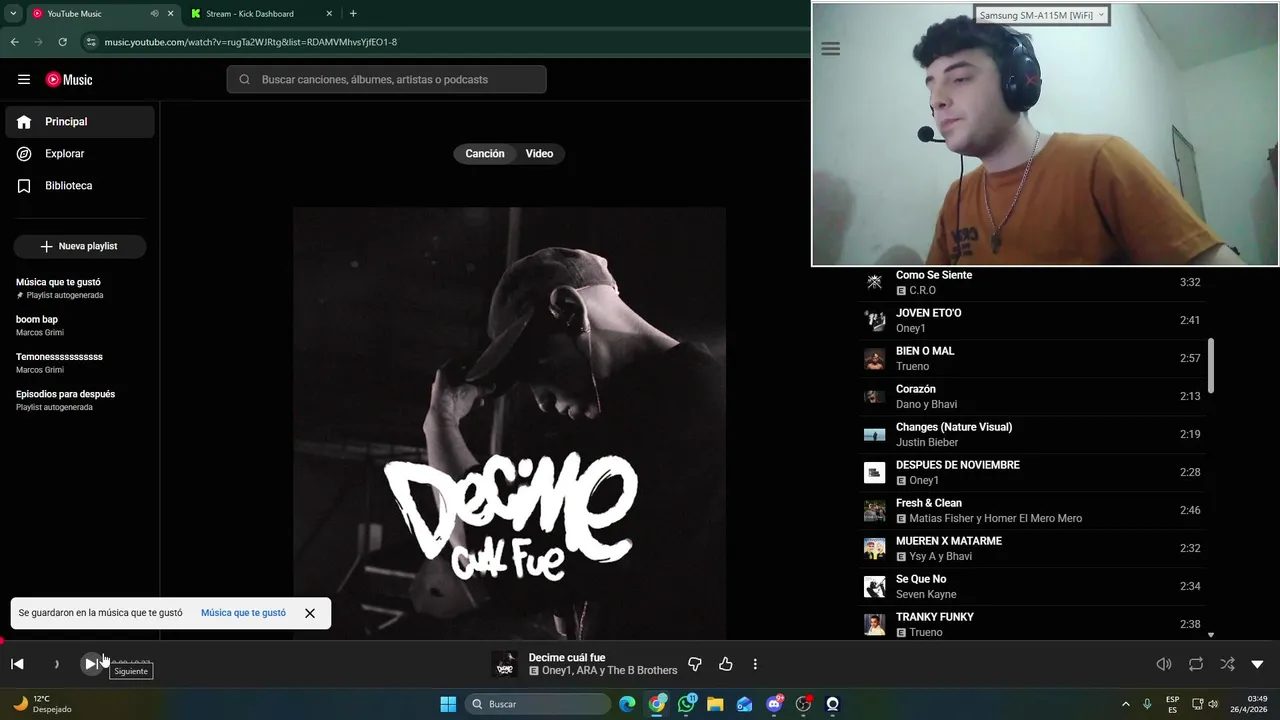
Task: Show hidden system tray icons
Action: tap(1125, 704)
